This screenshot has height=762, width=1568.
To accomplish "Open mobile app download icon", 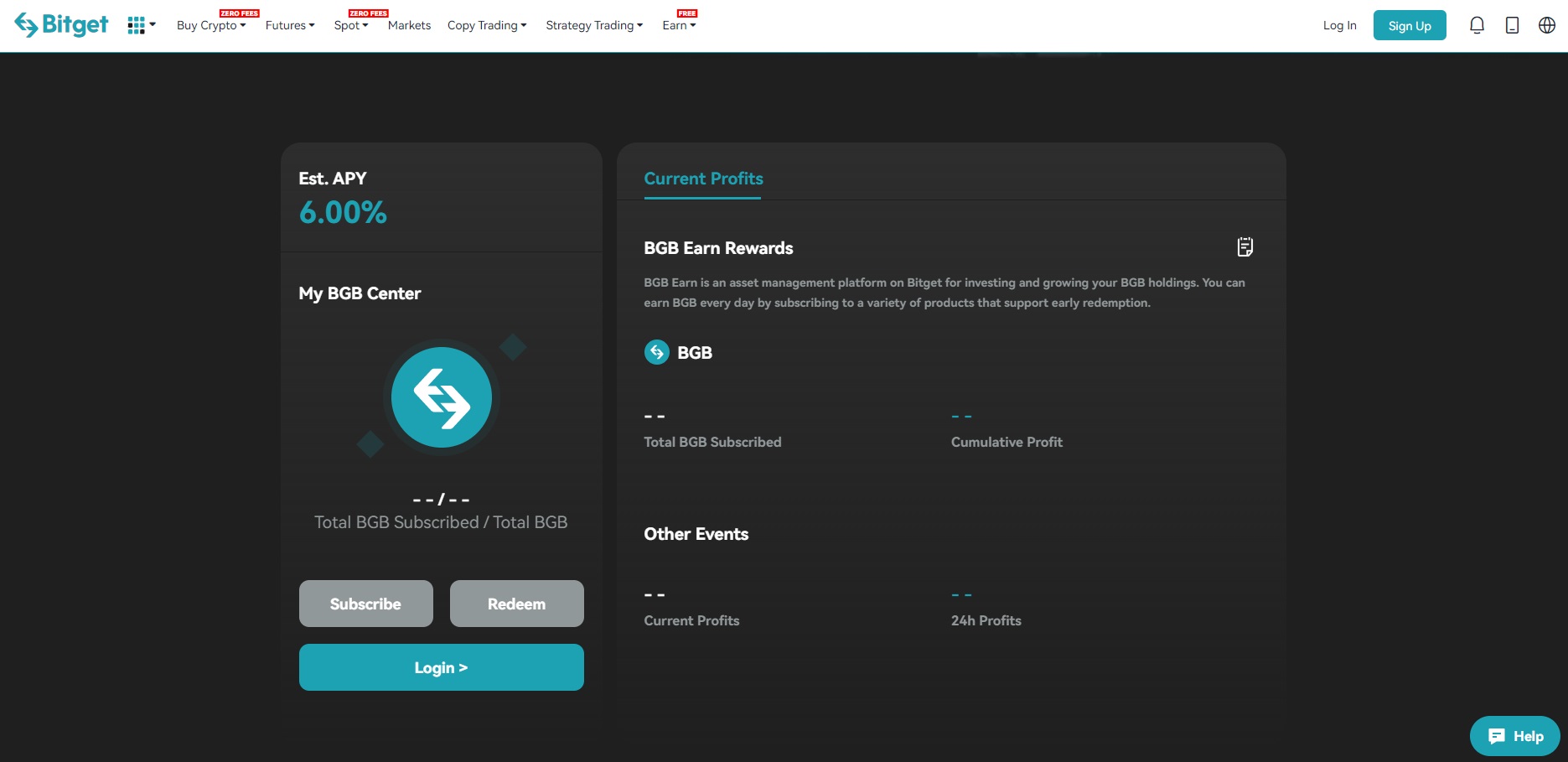I will tap(1512, 25).
